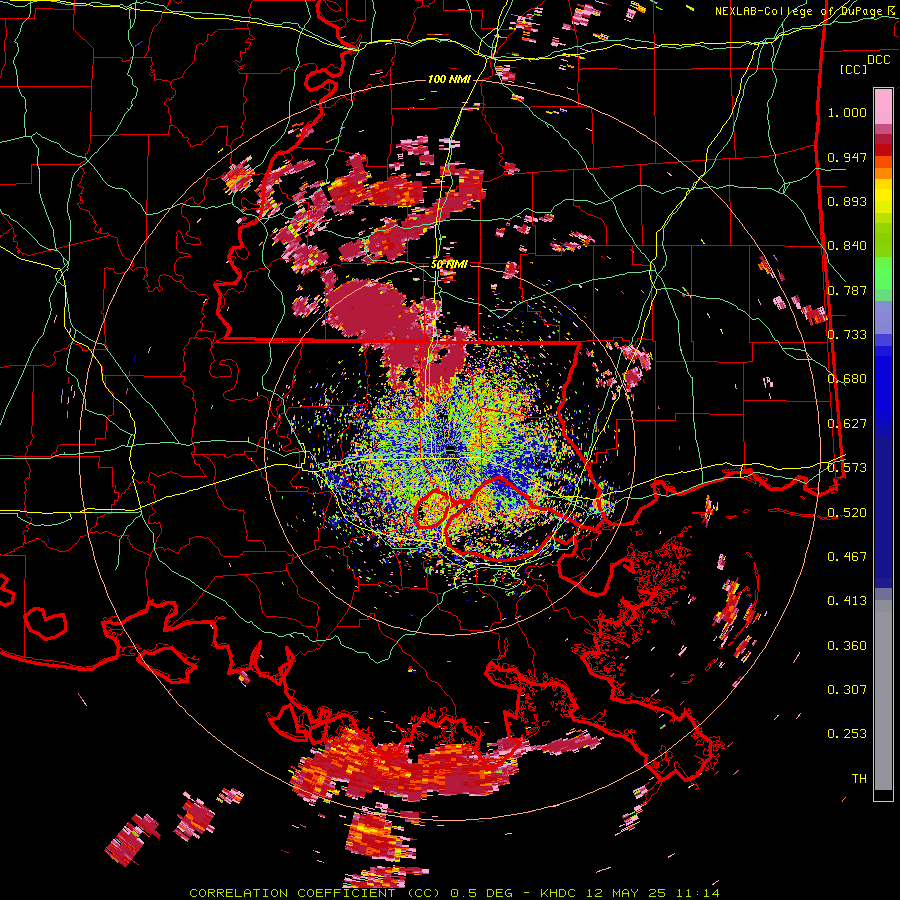Click the 0.360 scale label

(x=847, y=646)
